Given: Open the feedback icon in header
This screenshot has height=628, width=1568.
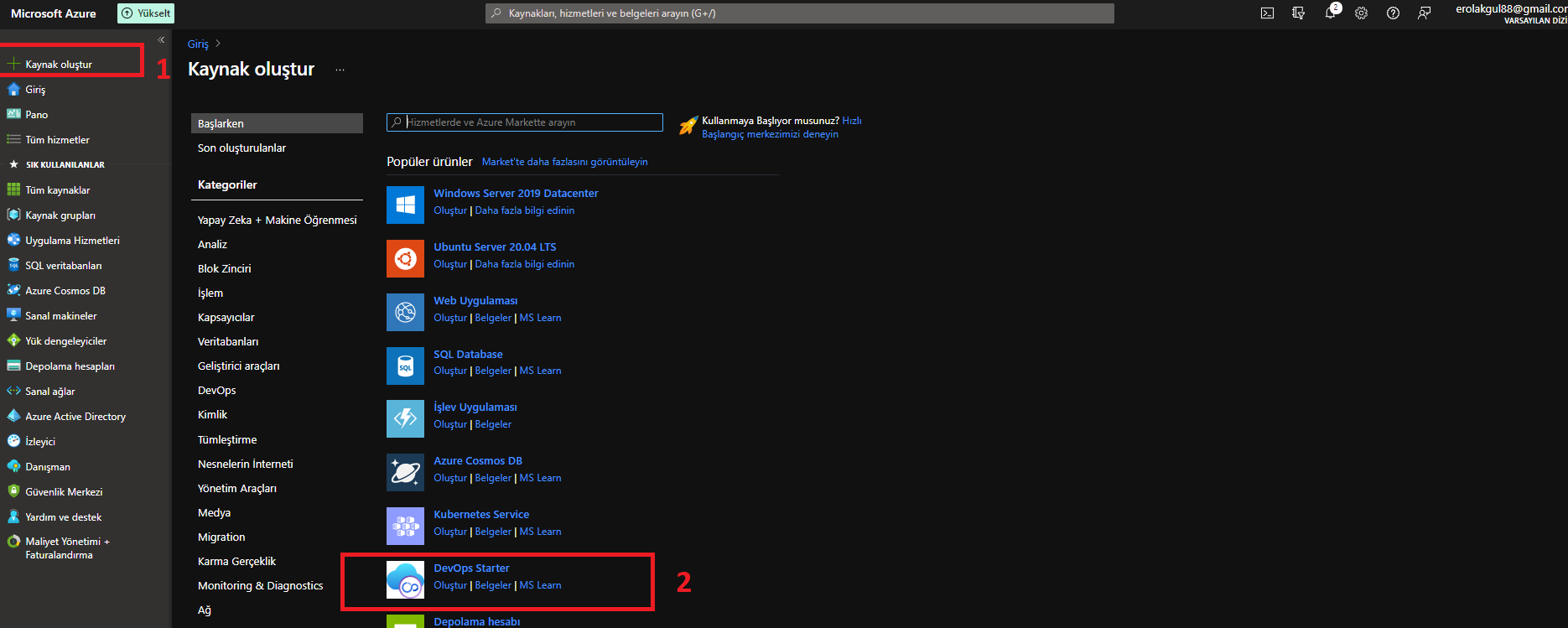Looking at the screenshot, I should 1424,13.
